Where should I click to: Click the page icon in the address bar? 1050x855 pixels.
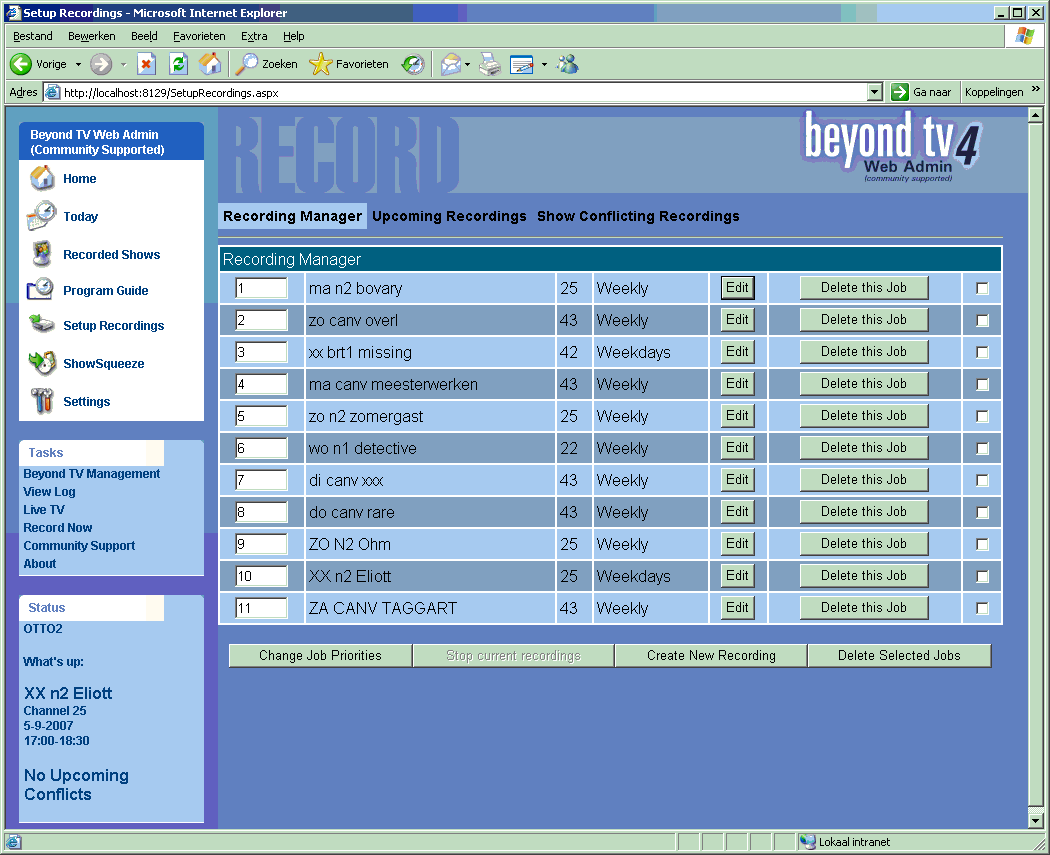[52, 92]
